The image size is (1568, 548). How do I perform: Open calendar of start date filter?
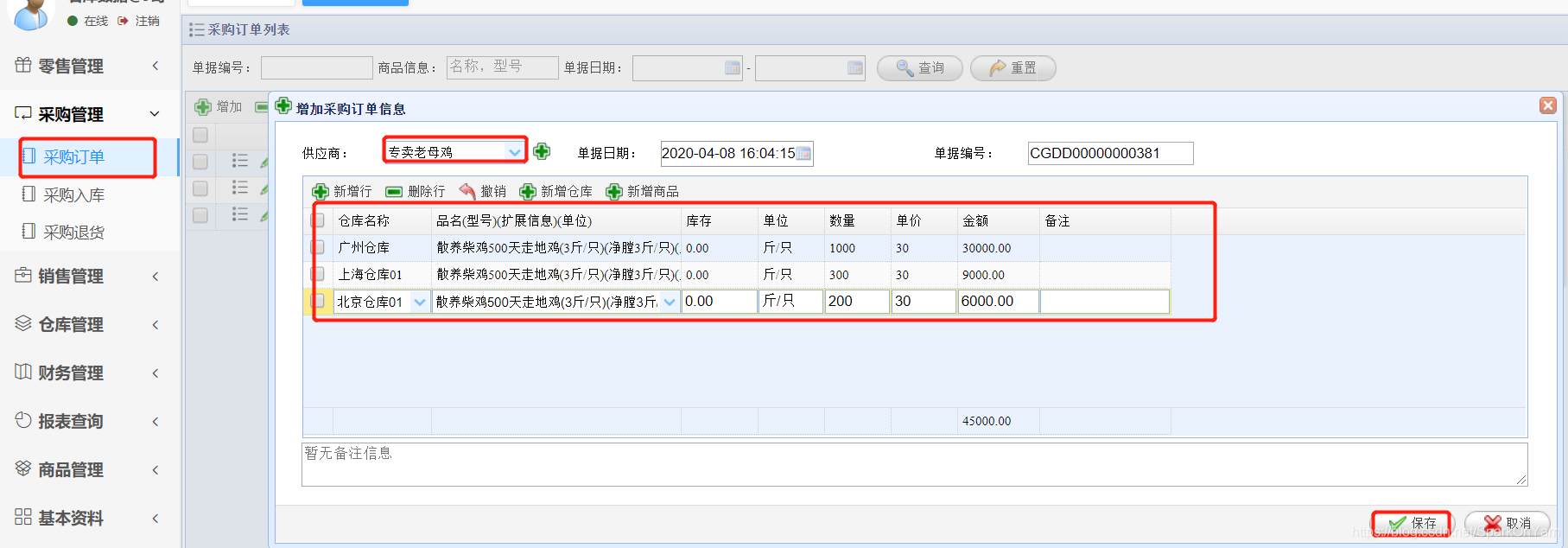click(x=733, y=67)
